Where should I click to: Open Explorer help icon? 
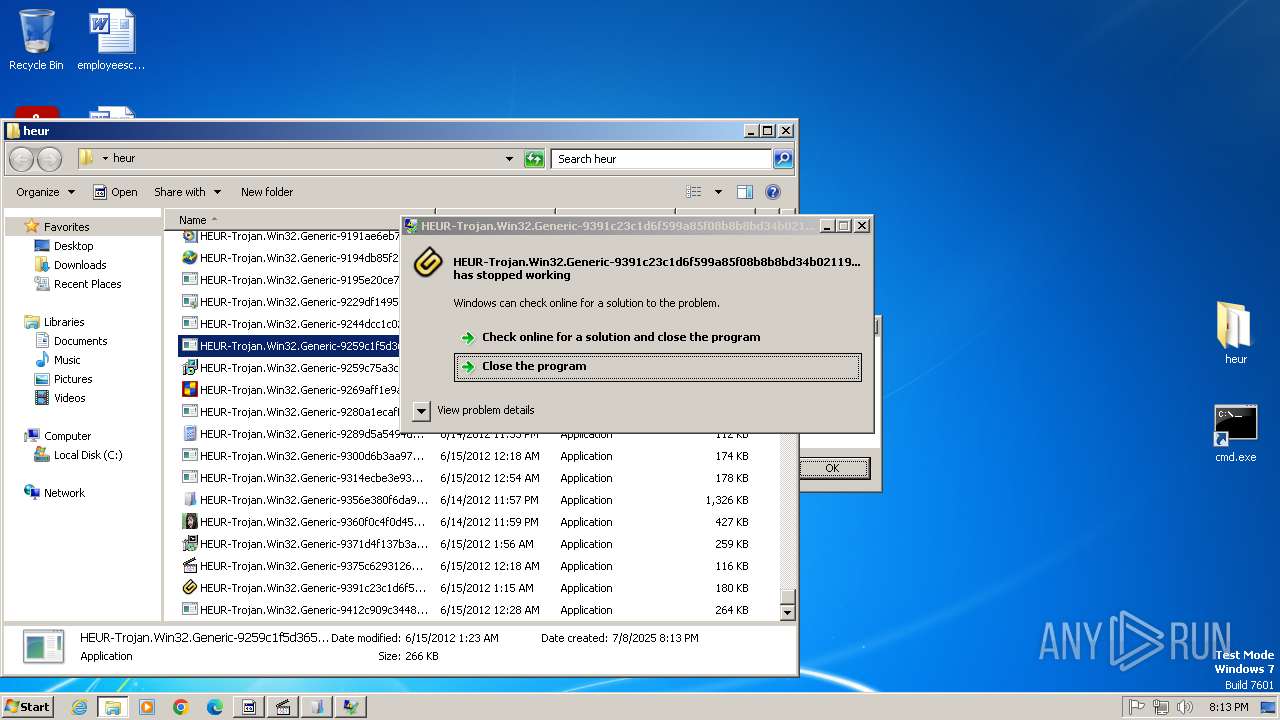coord(773,192)
